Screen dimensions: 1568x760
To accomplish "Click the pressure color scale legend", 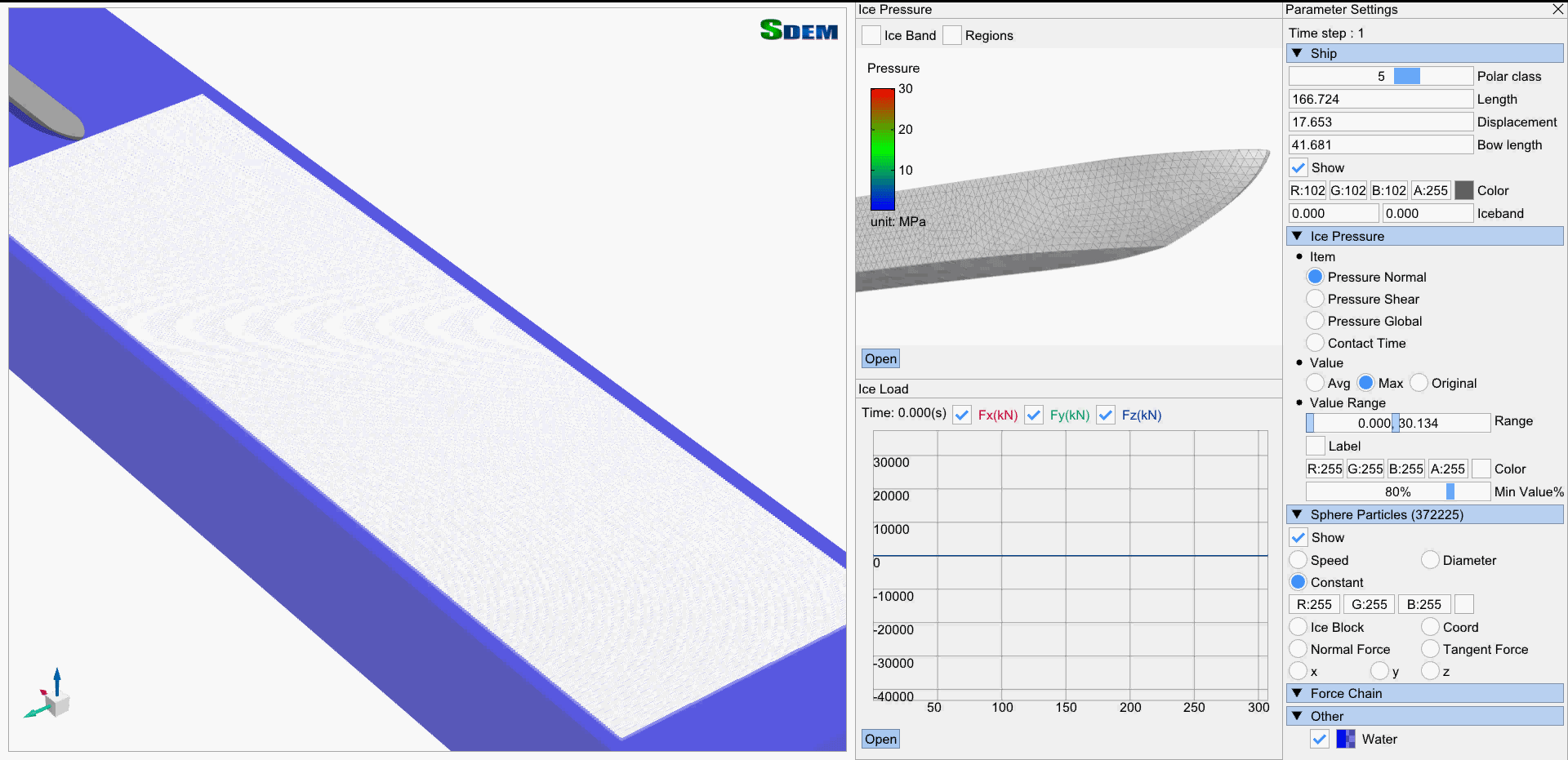I will (882, 149).
